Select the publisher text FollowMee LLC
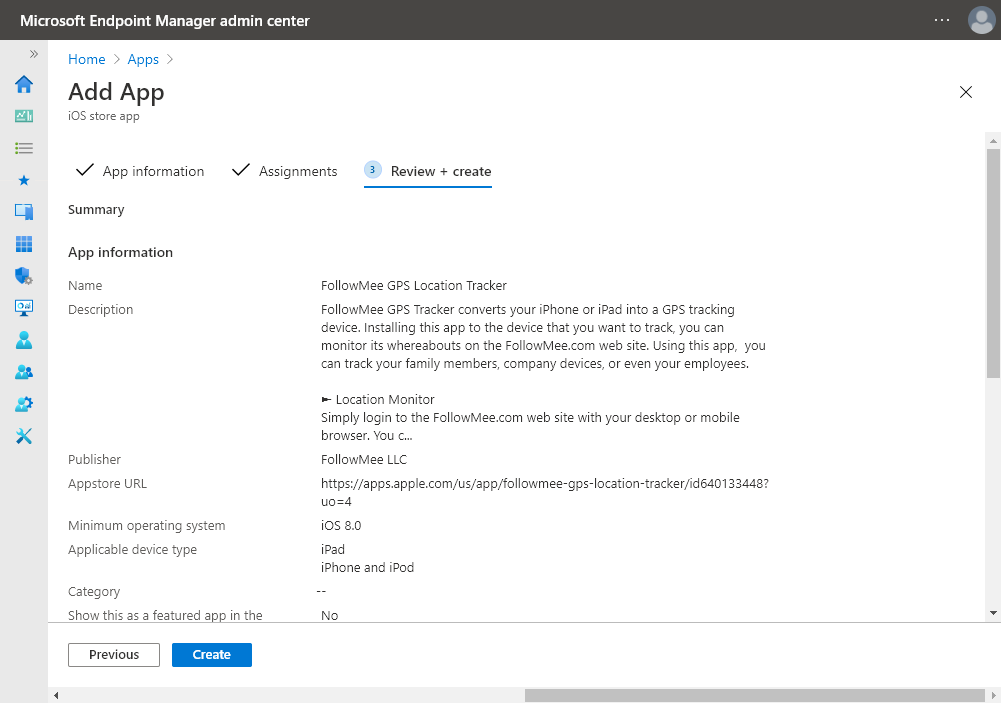Image resolution: width=1001 pixels, height=703 pixels. [x=364, y=459]
